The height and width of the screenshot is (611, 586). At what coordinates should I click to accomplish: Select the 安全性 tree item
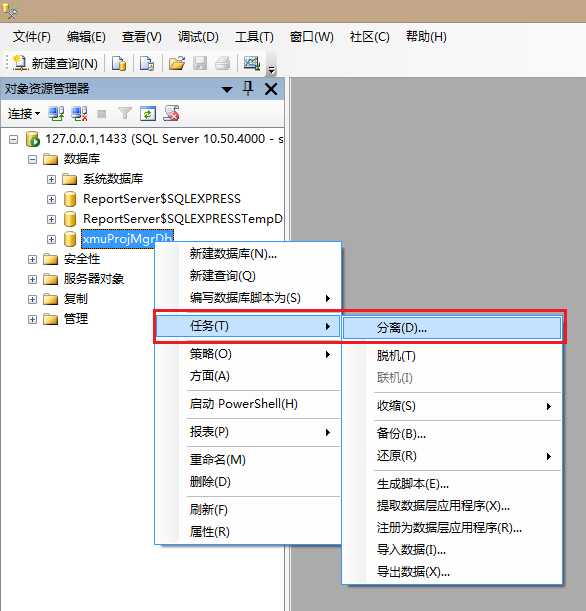click(x=82, y=259)
